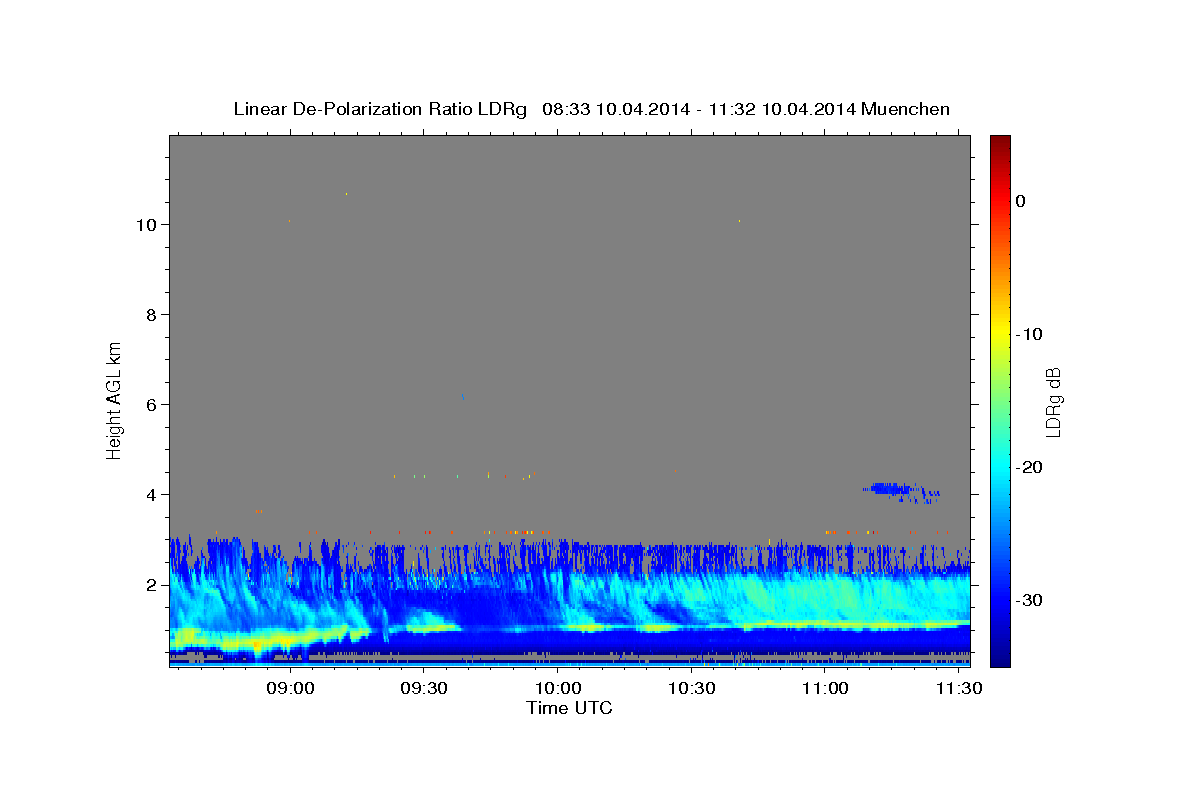Screen dimensions: 1200x800
Task: Select the 11:00 time tick label
Action: [x=824, y=688]
